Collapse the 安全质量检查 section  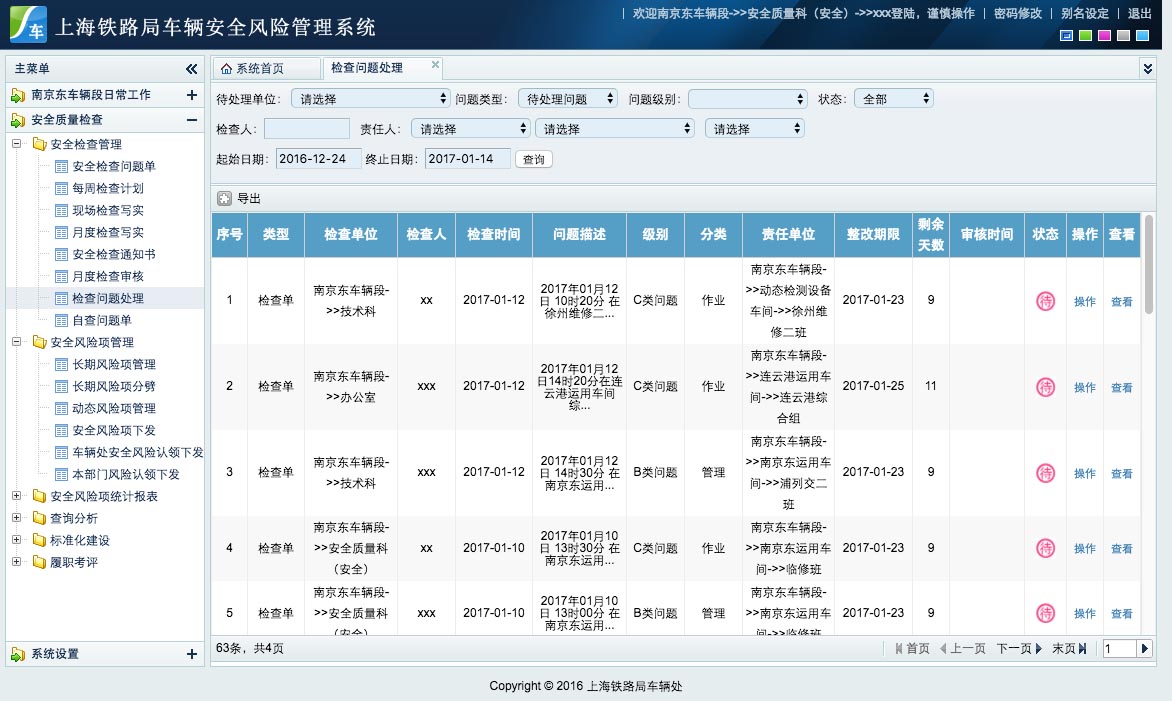pyautogui.click(x=191, y=120)
